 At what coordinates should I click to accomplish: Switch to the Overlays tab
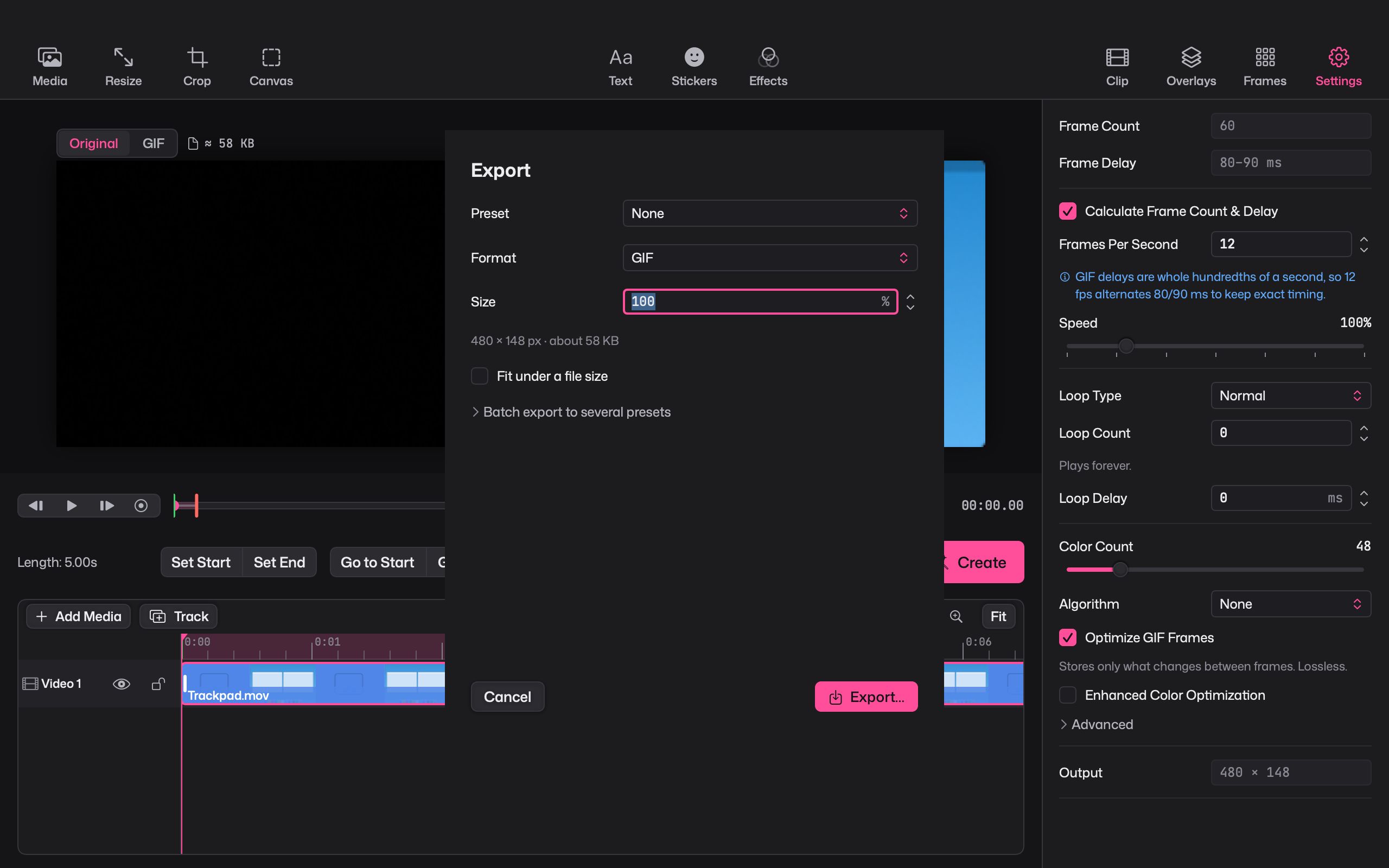[1191, 67]
